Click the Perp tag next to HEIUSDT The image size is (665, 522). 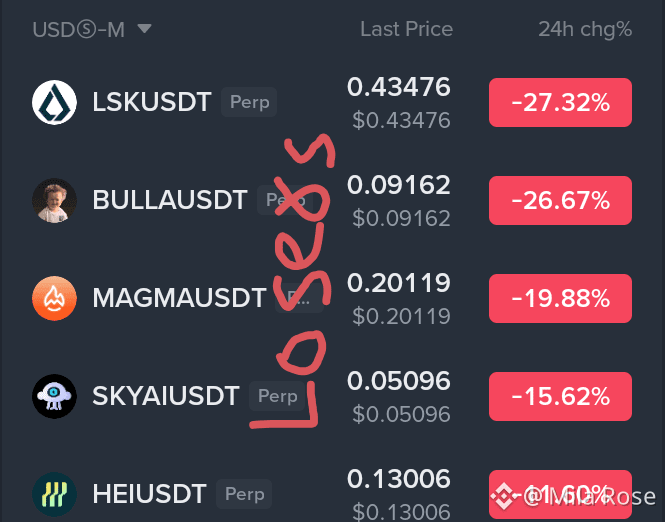click(244, 494)
